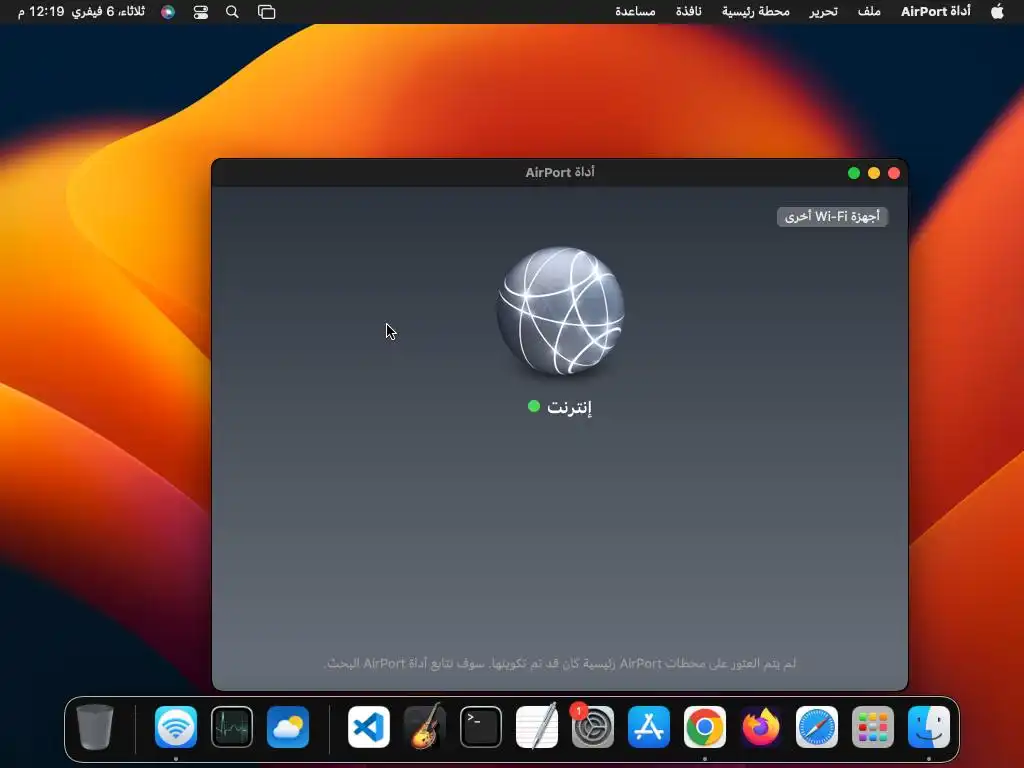Open the Apple menu
The width and height of the screenshot is (1024, 768).
997,12
